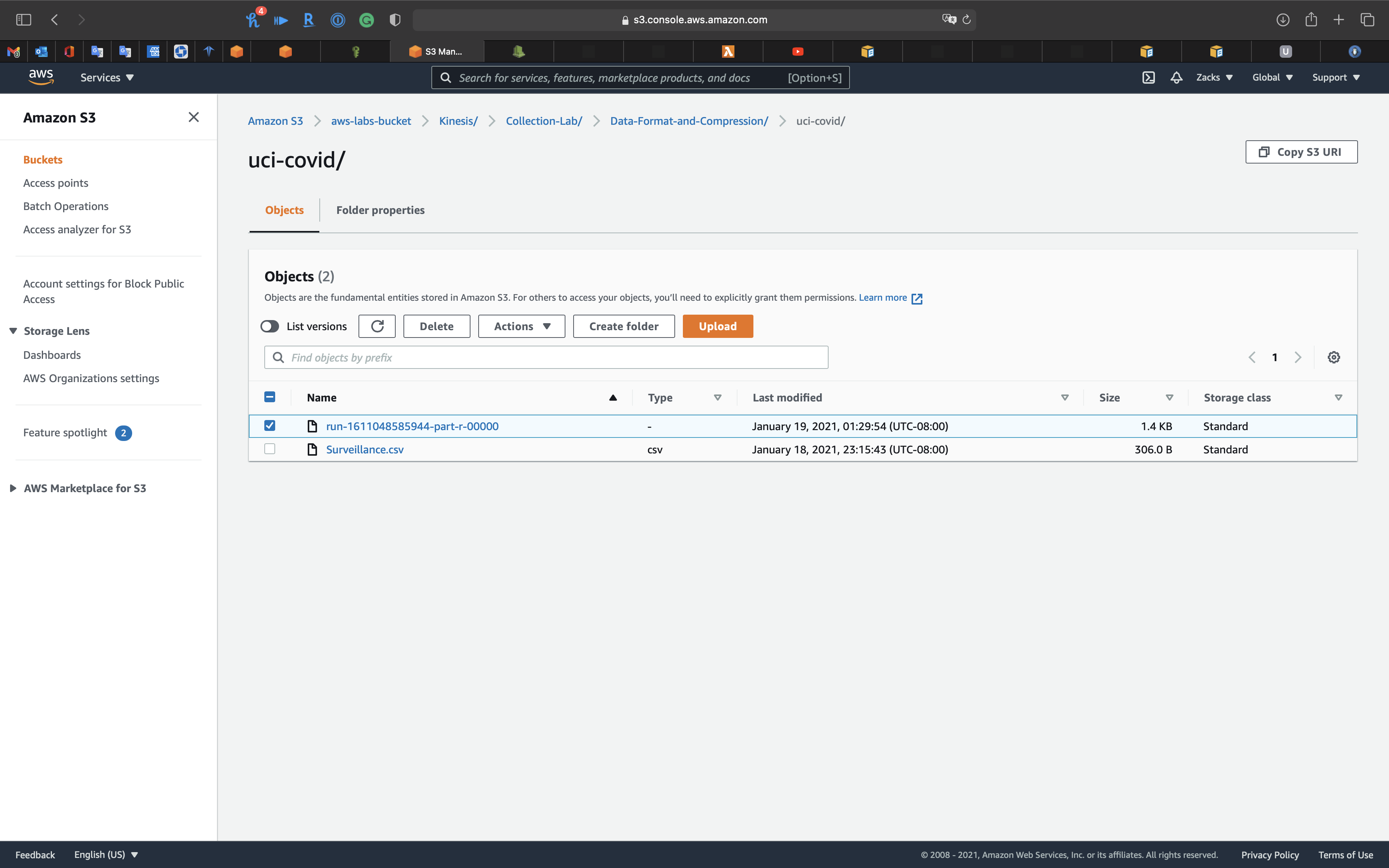The height and width of the screenshot is (868, 1389).
Task: Close the Amazon S3 sidebar panel
Action: pyautogui.click(x=193, y=117)
